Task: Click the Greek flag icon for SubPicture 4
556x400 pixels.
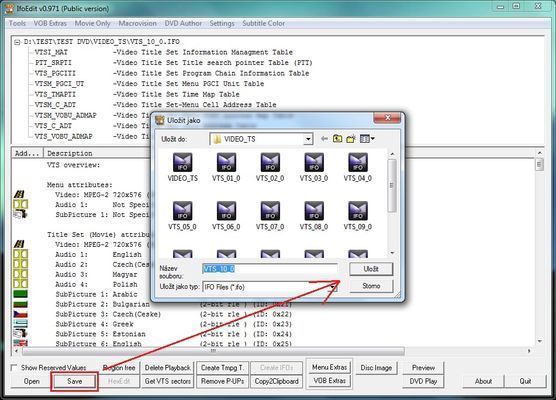Action: coord(21,323)
